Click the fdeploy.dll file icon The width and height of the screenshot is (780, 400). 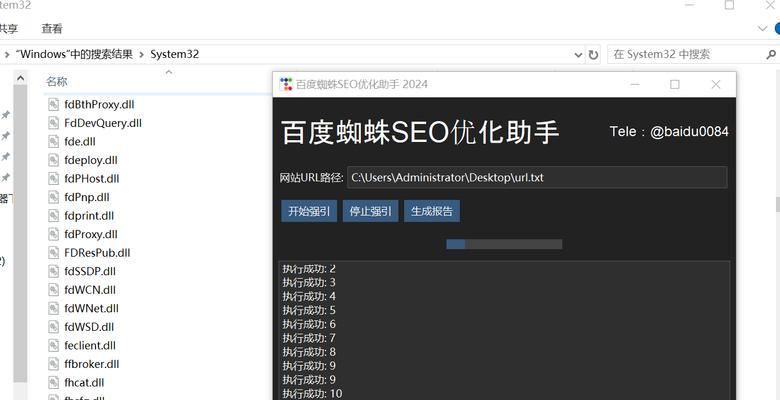click(54, 160)
